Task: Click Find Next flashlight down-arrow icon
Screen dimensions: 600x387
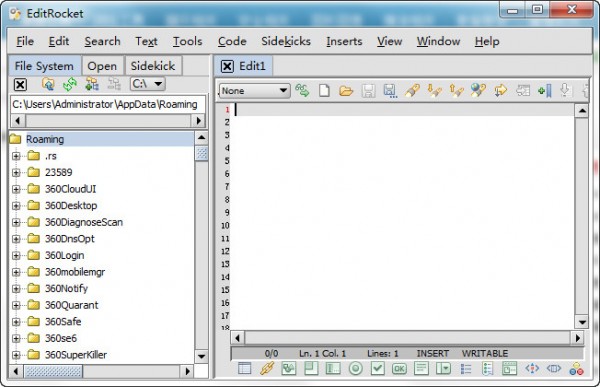Action: pyautogui.click(x=434, y=91)
